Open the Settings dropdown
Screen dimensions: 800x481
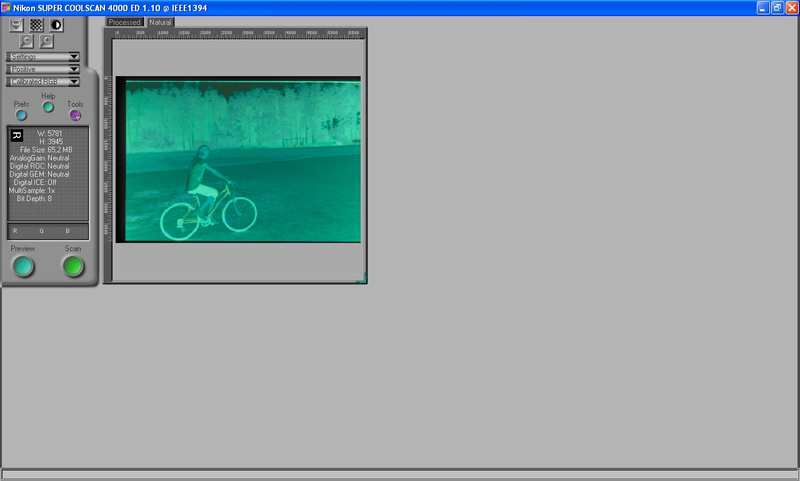pos(43,57)
